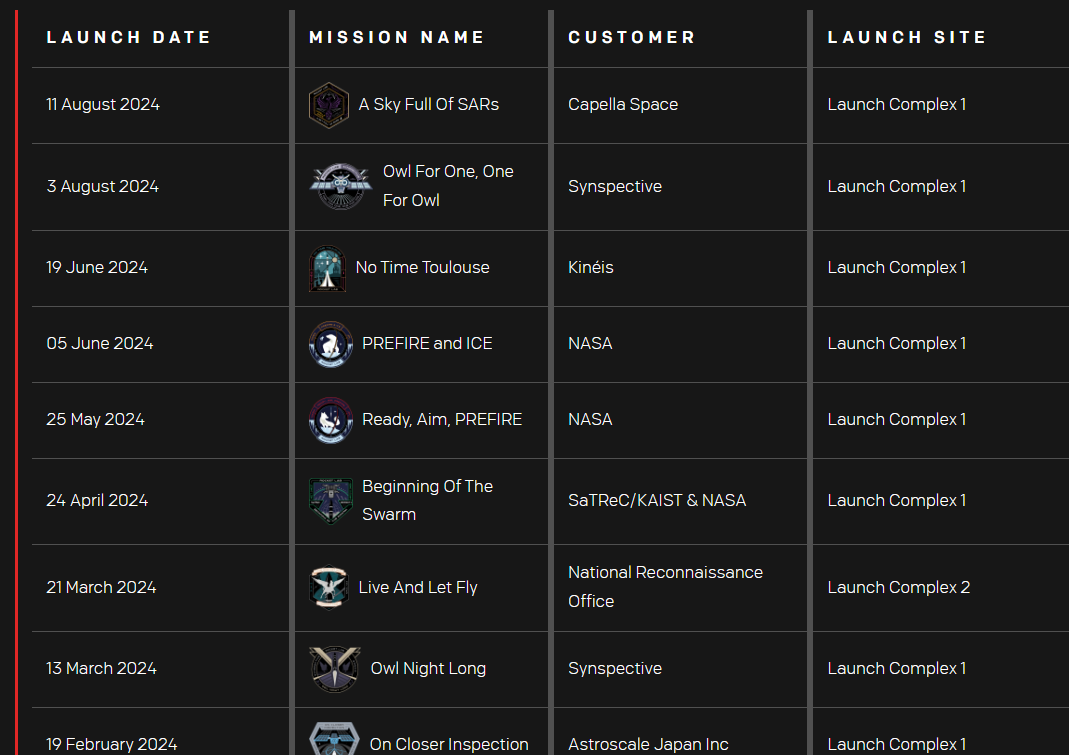Click the On Closer Inspection patch icon
Image resolution: width=1069 pixels, height=755 pixels.
tap(333, 741)
